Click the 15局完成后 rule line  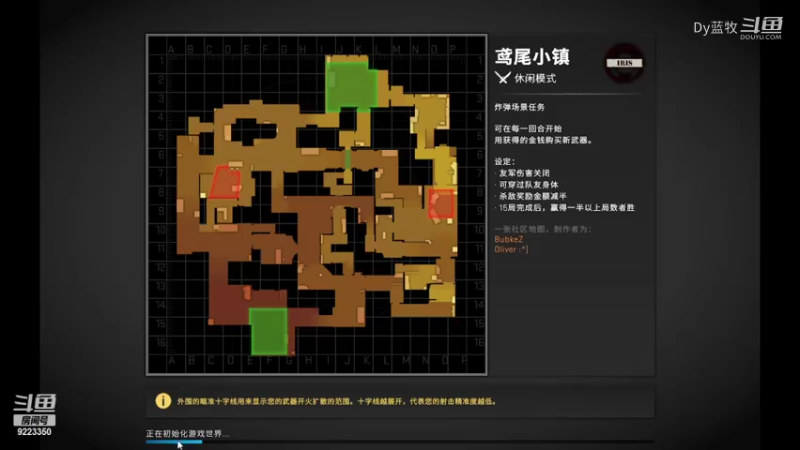click(x=566, y=208)
